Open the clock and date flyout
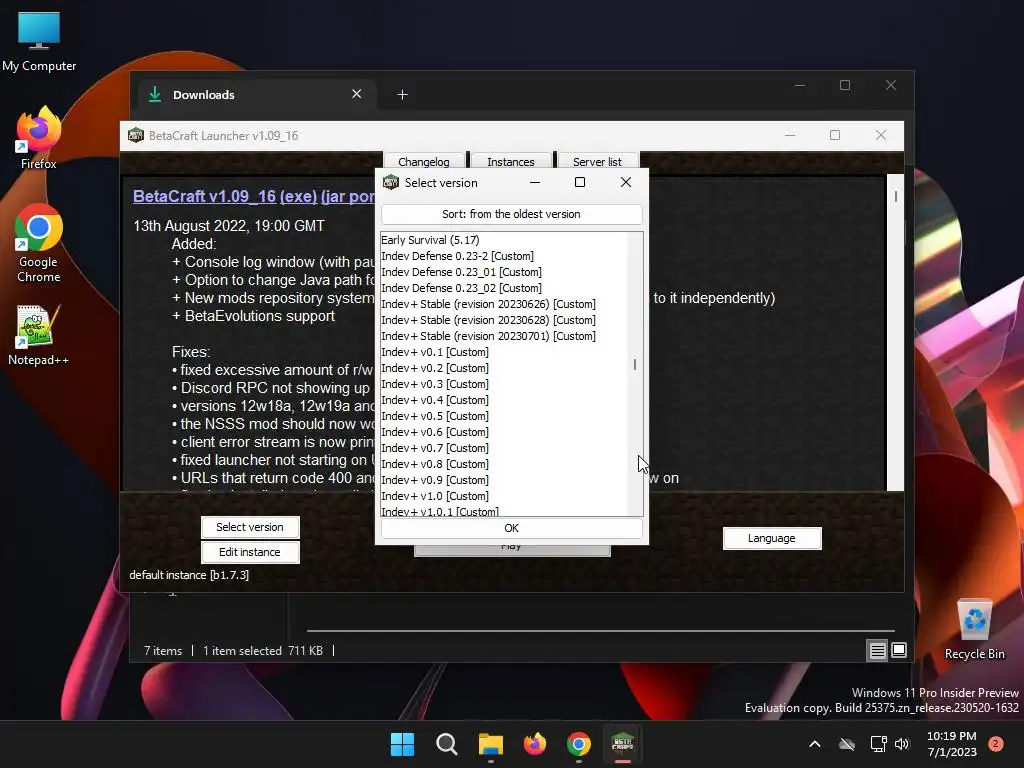Viewport: 1024px width, 768px height. coord(952,744)
